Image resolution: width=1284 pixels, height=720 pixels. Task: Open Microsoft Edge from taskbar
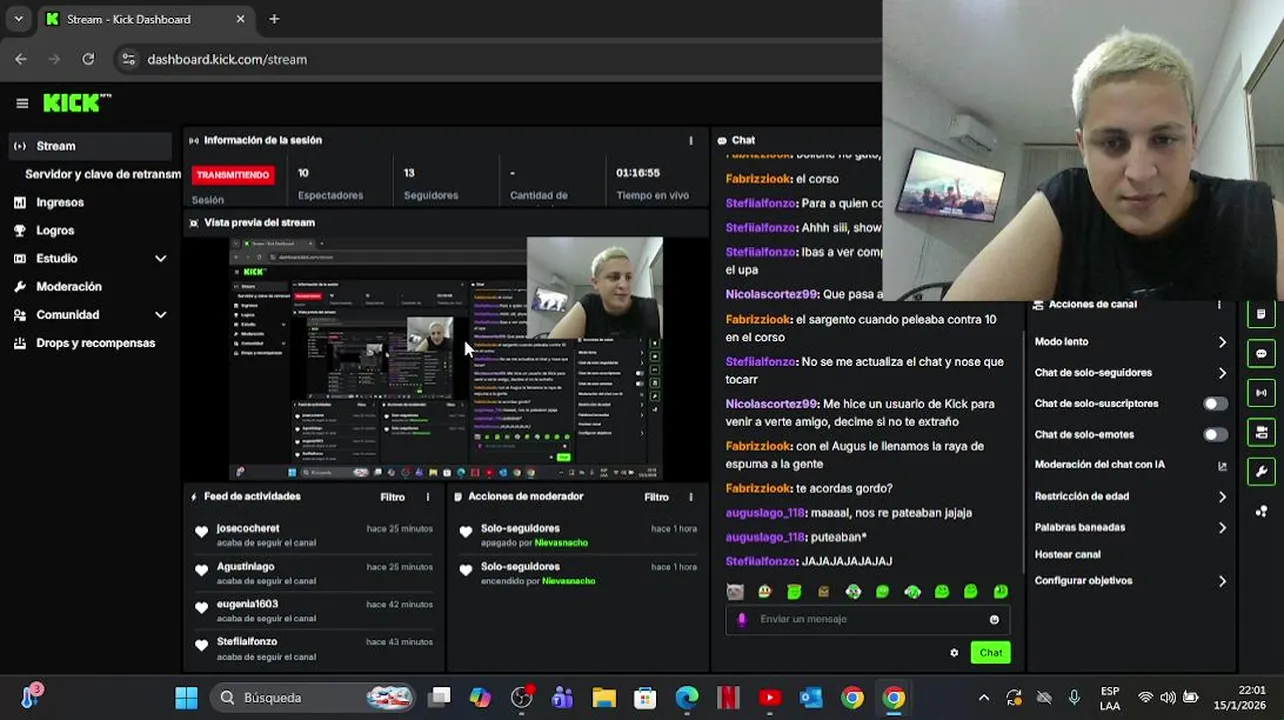(687, 698)
